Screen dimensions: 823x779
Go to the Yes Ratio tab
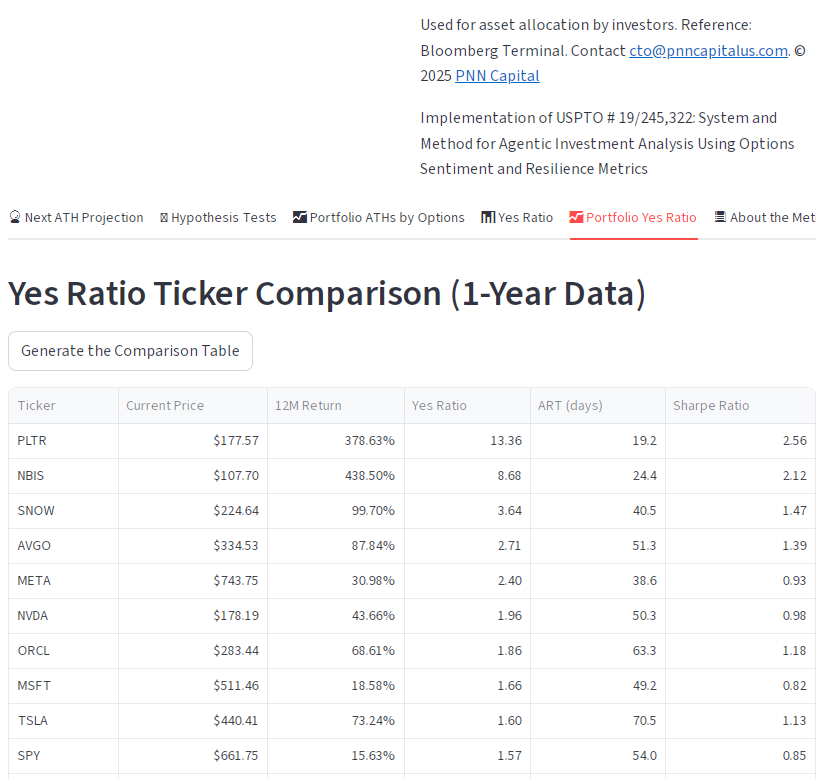(517, 217)
